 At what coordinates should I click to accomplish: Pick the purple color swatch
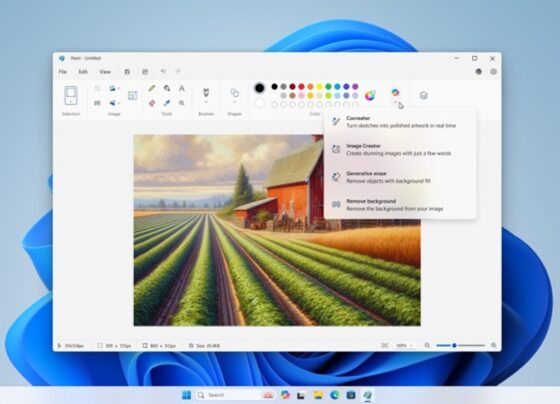(x=355, y=86)
